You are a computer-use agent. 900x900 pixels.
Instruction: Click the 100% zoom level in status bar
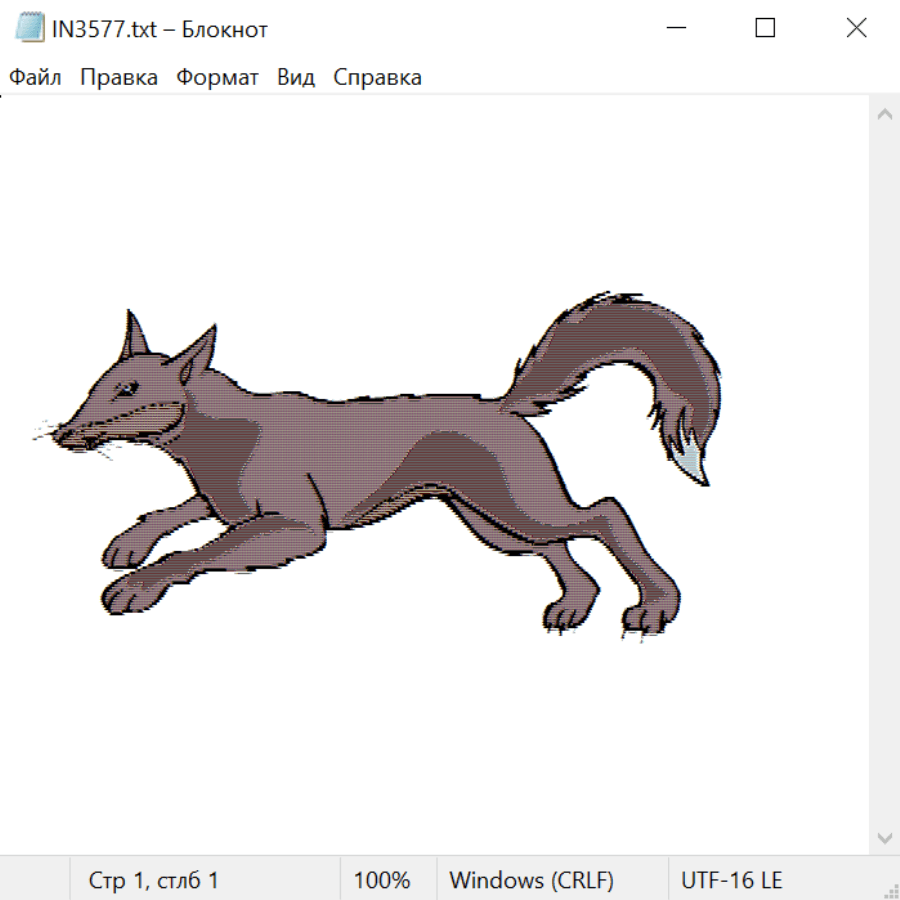pyautogui.click(x=382, y=881)
